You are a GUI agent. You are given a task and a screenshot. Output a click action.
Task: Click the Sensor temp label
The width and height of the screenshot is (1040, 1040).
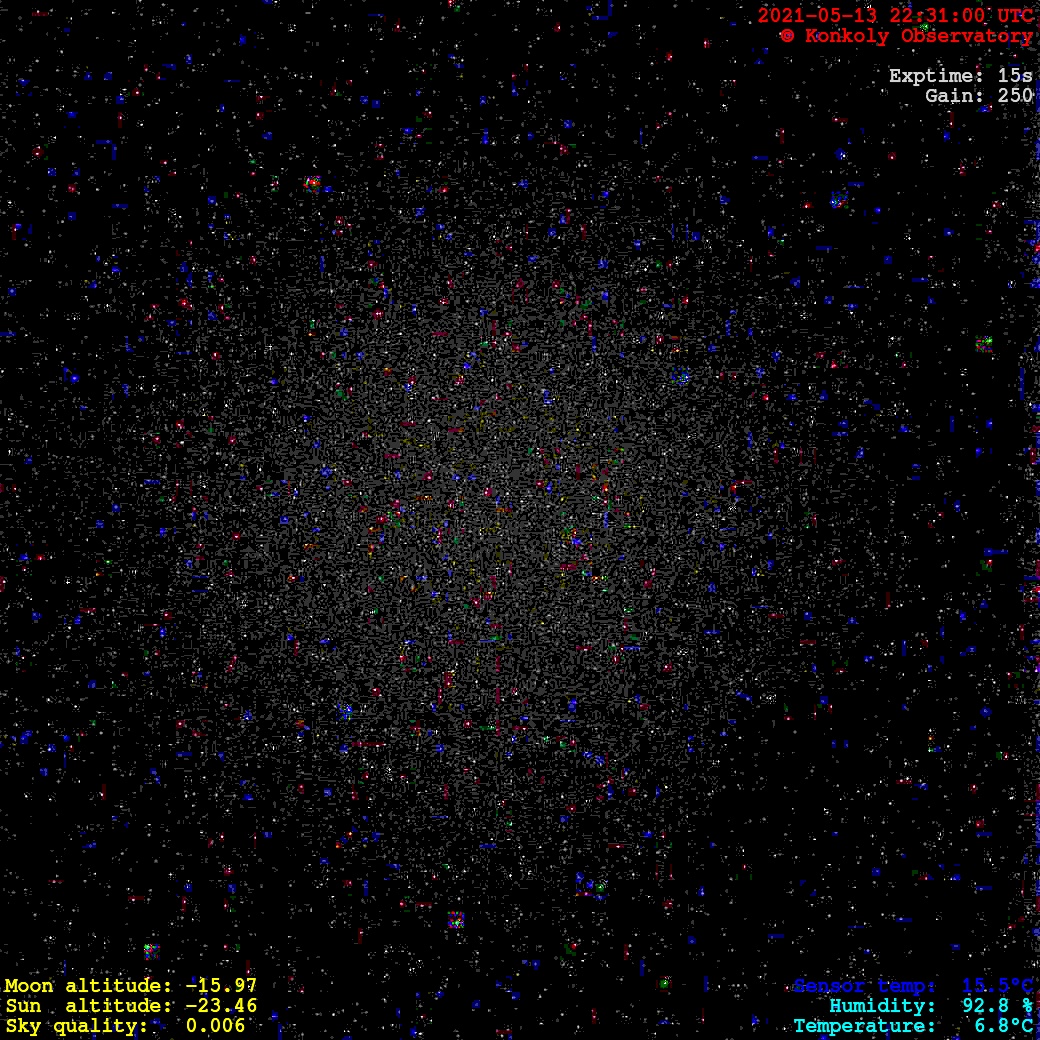(x=865, y=986)
